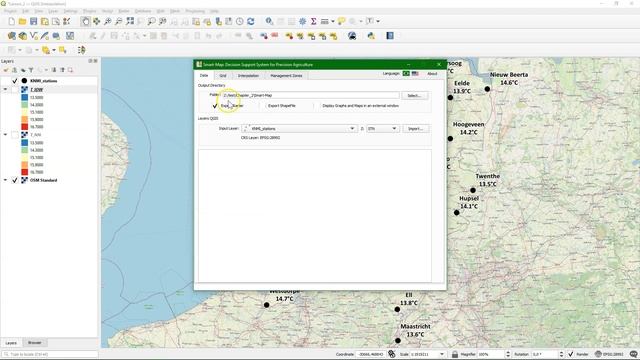This screenshot has height=360, width=640.
Task: Click into the output Folder path field
Action: coord(310,95)
